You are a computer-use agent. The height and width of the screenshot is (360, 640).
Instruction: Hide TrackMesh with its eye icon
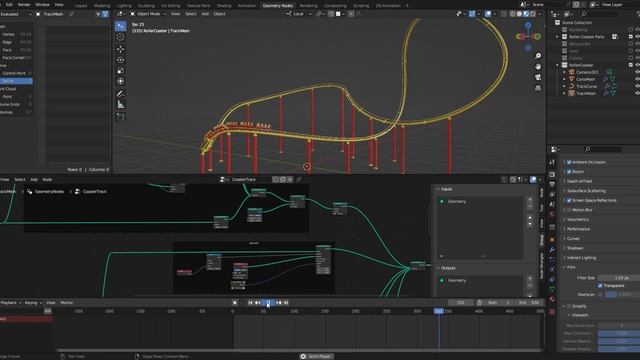pos(637,93)
